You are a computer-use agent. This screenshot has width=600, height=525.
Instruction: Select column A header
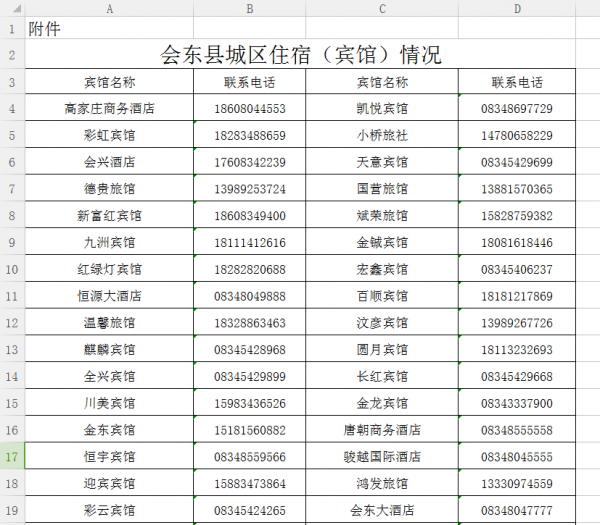[109, 8]
